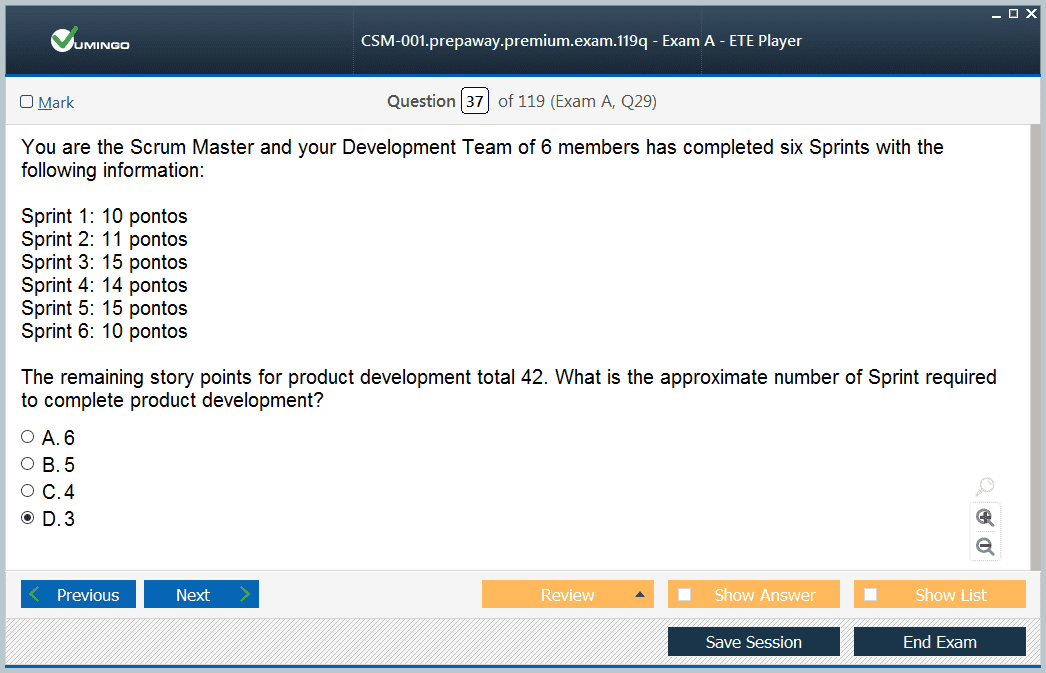This screenshot has height=673, width=1046.
Task: Click the right arrow on Next button
Action: (x=244, y=595)
